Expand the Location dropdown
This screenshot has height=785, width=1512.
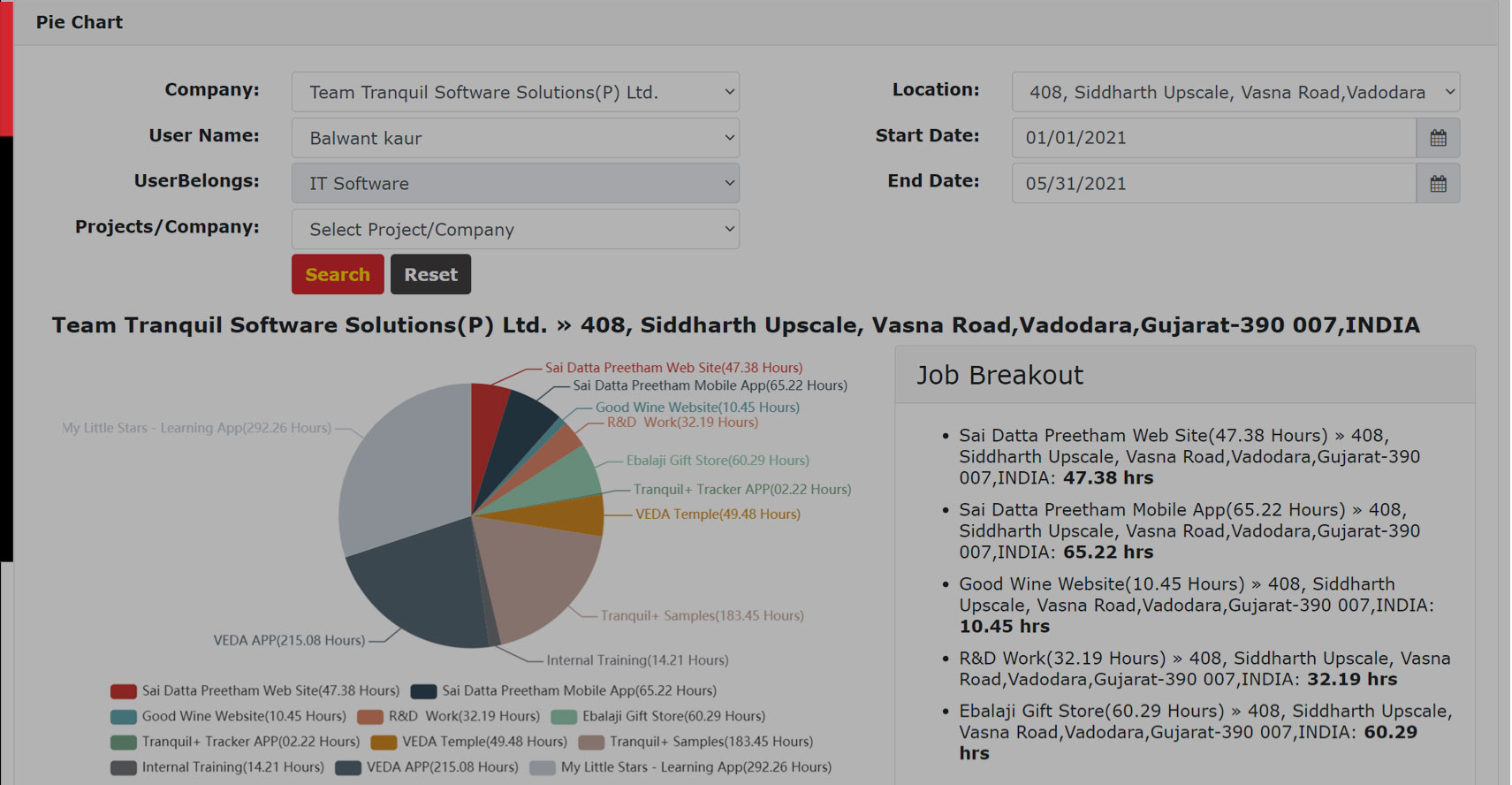click(1235, 92)
